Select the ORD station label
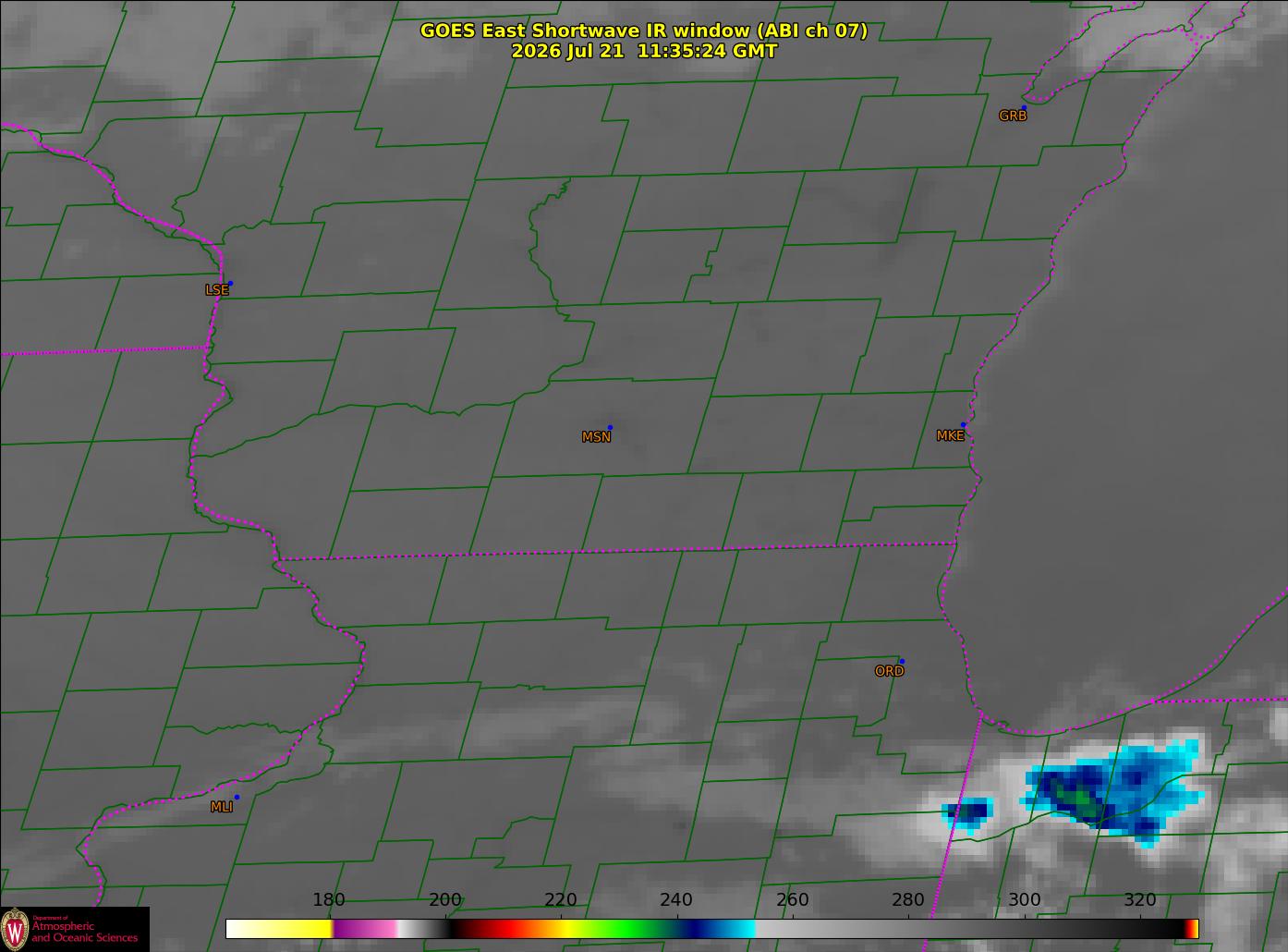The height and width of the screenshot is (952, 1288). point(889,672)
